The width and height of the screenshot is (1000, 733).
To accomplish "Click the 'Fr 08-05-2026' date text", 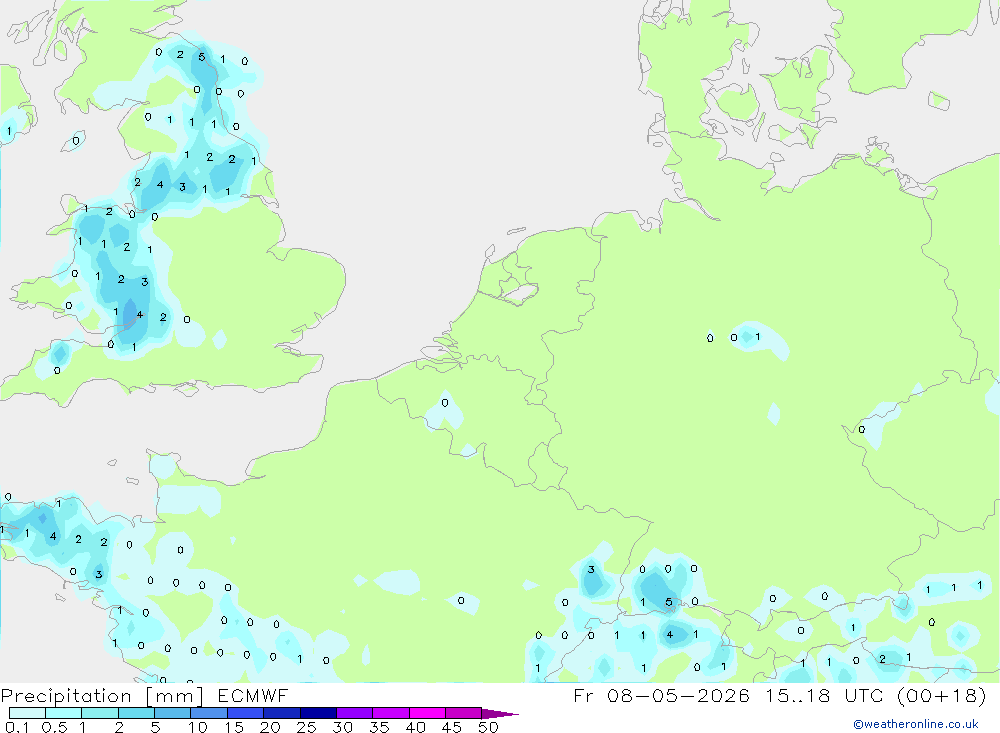I will click(x=661, y=695).
